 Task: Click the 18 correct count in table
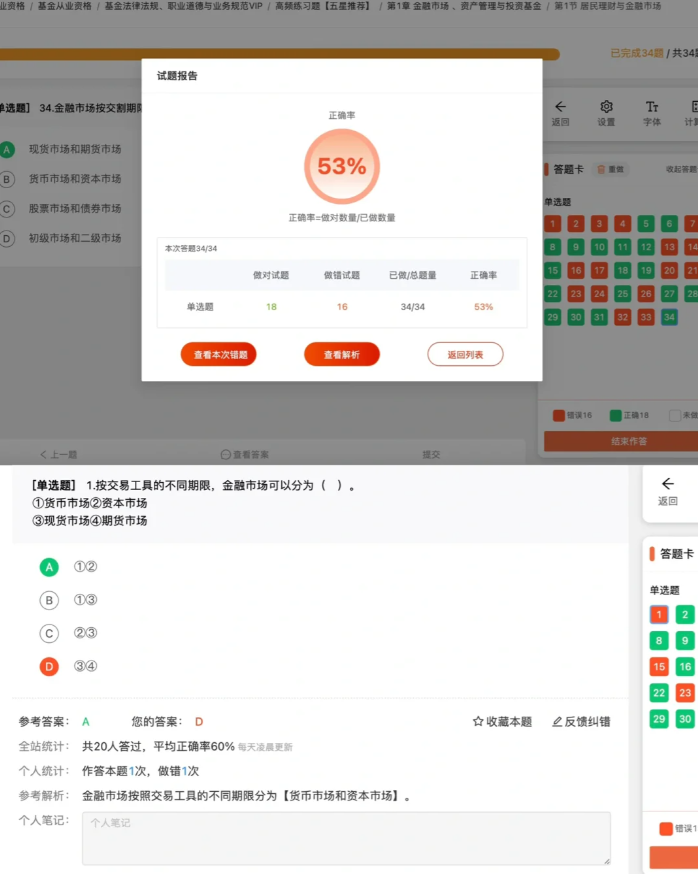(x=272, y=307)
